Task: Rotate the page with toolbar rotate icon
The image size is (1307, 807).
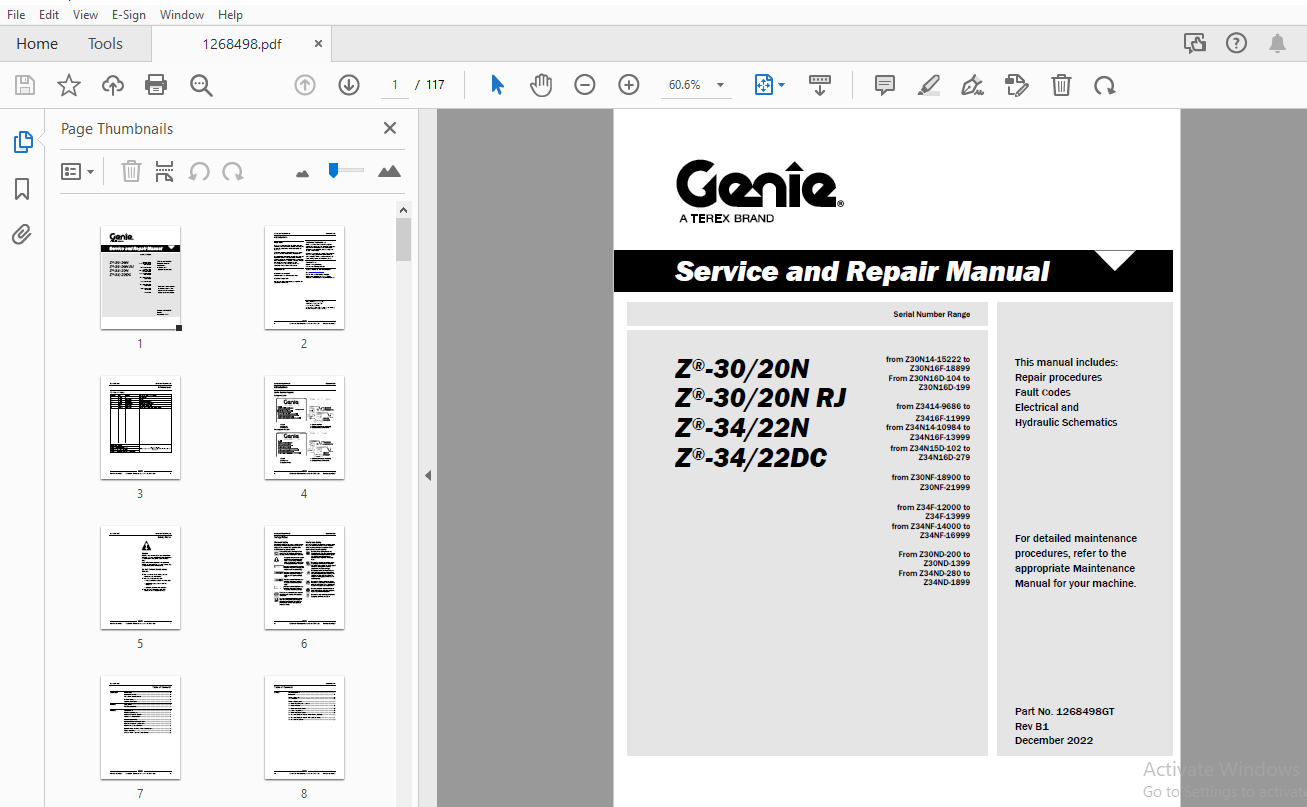Action: pyautogui.click(x=1105, y=85)
